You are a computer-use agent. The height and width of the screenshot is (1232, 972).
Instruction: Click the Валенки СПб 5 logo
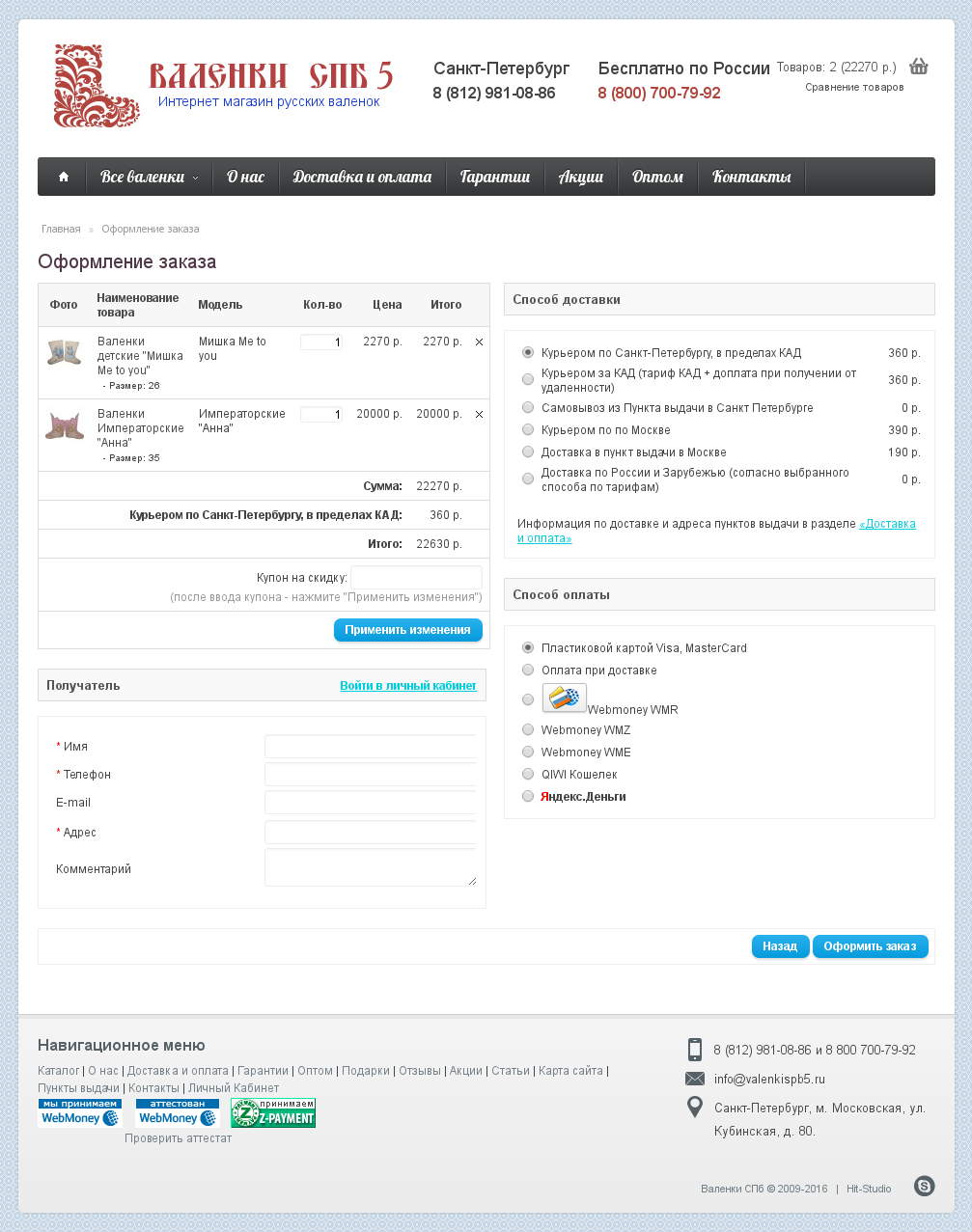pyautogui.click(x=222, y=86)
